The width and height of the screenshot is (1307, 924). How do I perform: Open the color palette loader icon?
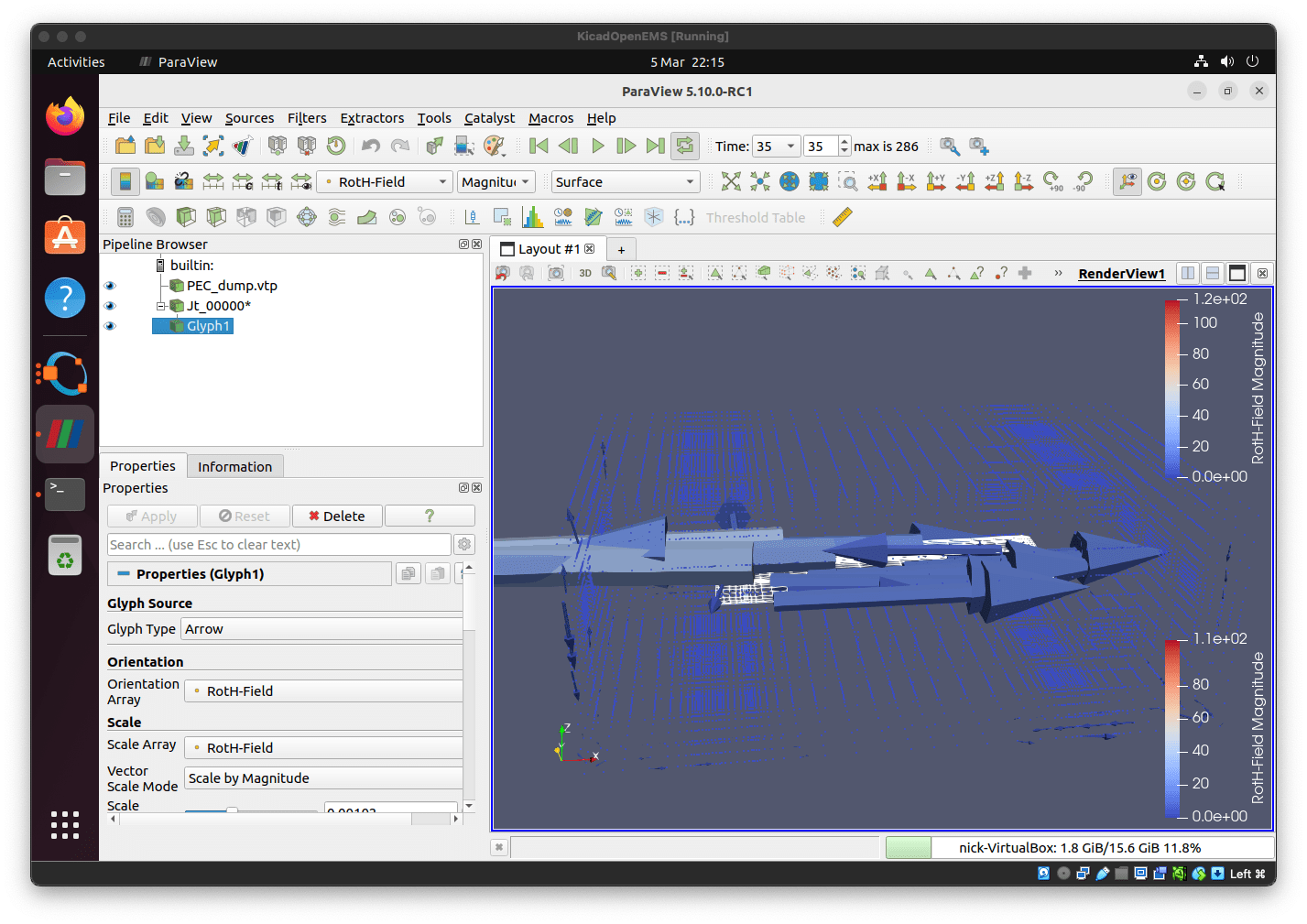click(x=494, y=146)
